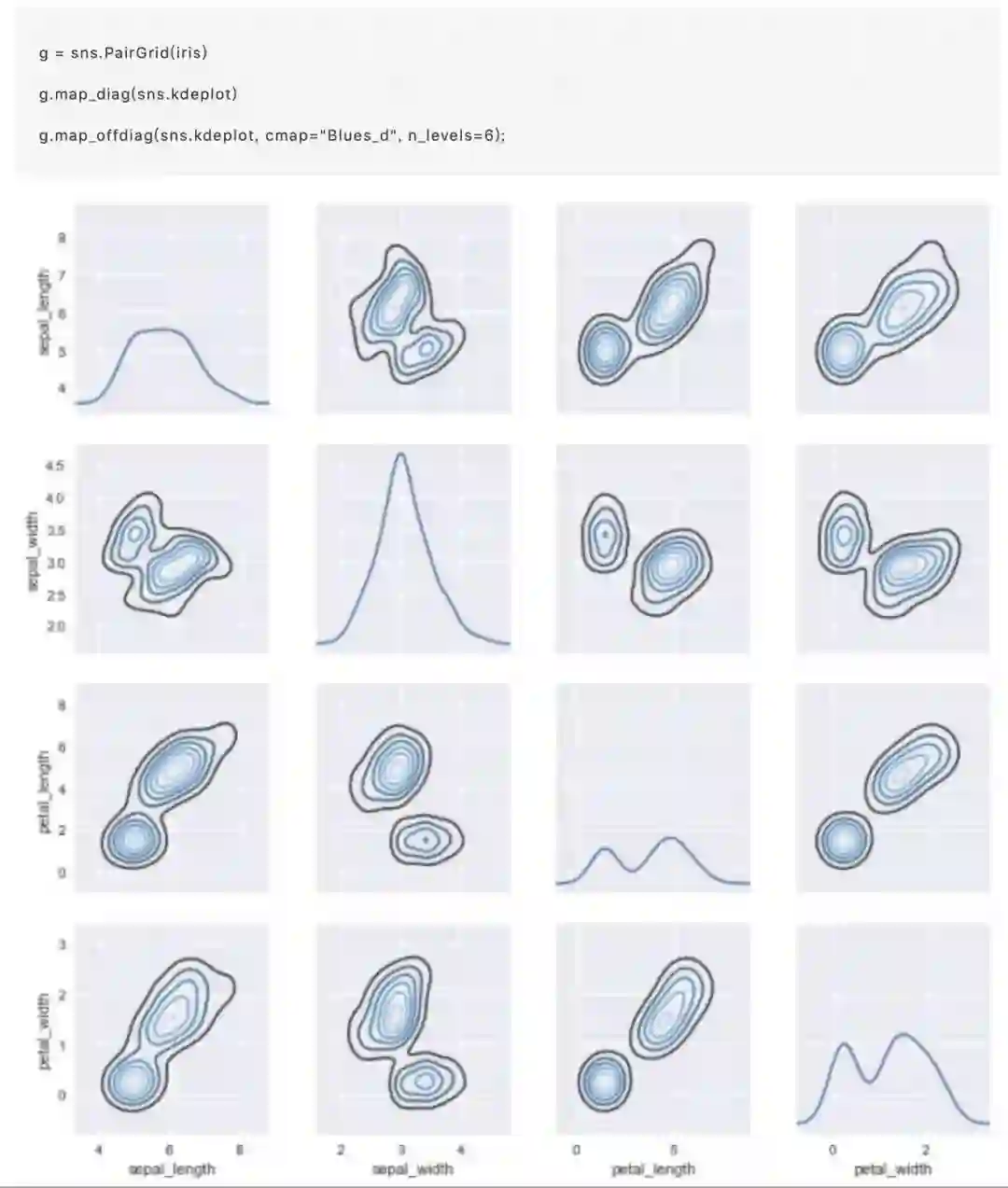Click the sepal_length x-axis label
This screenshot has width=1008, height=1188.
click(172, 1168)
